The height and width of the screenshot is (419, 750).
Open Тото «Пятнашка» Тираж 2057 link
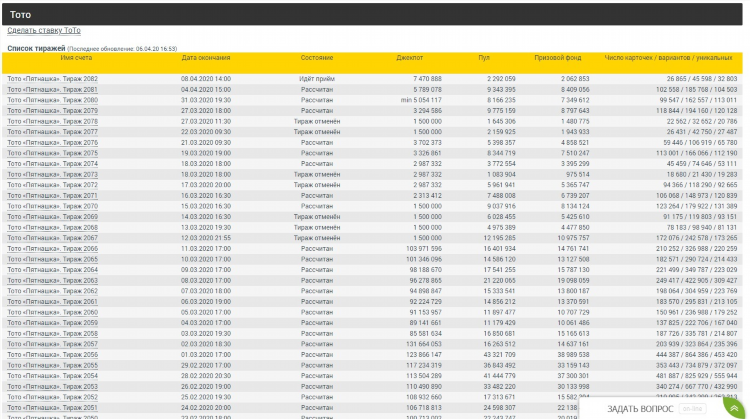(53, 344)
